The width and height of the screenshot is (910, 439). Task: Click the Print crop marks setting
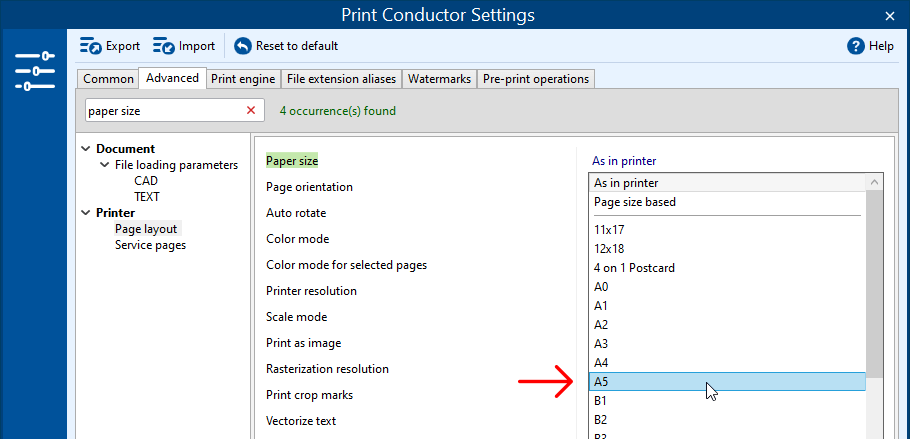[x=309, y=395]
